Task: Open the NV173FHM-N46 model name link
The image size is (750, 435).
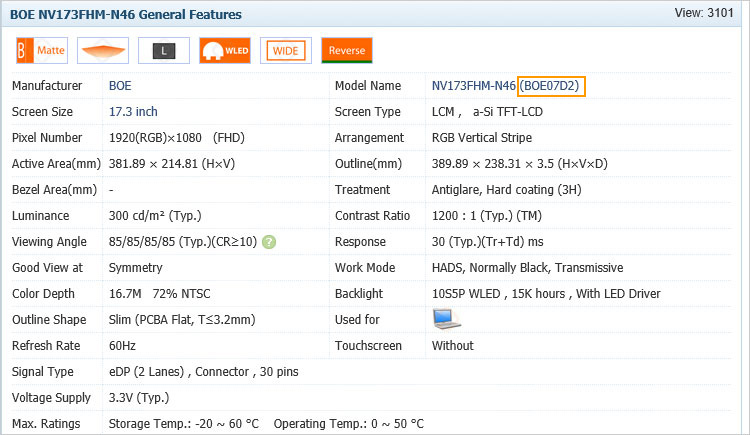Action: [x=473, y=86]
